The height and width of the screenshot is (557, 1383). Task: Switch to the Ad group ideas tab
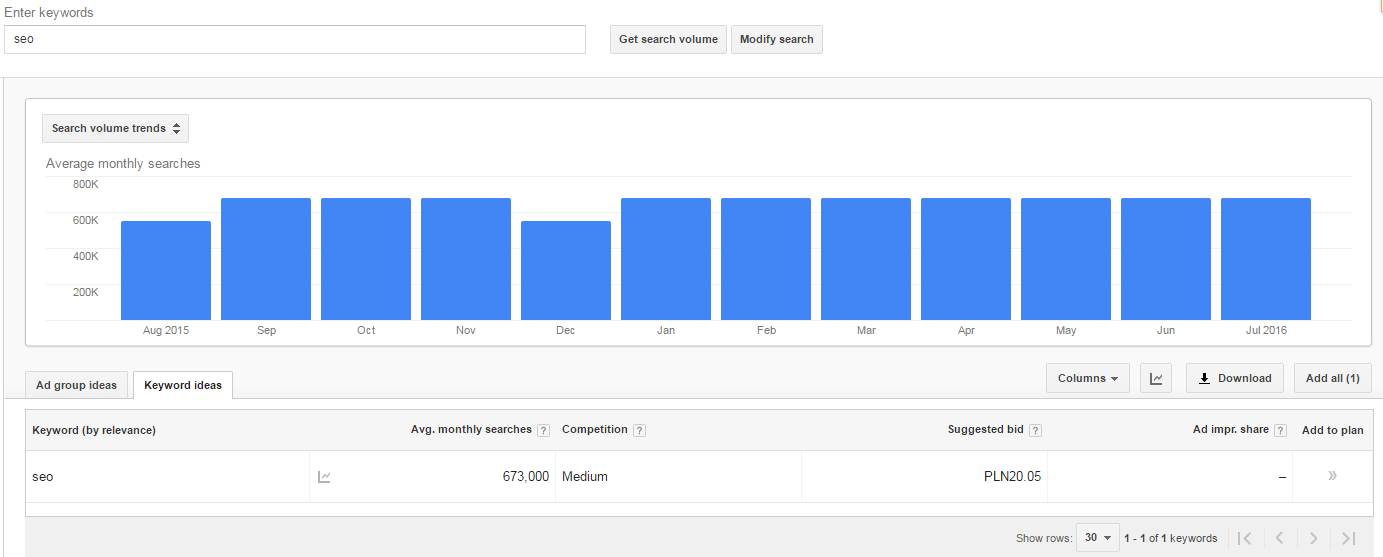(x=76, y=386)
